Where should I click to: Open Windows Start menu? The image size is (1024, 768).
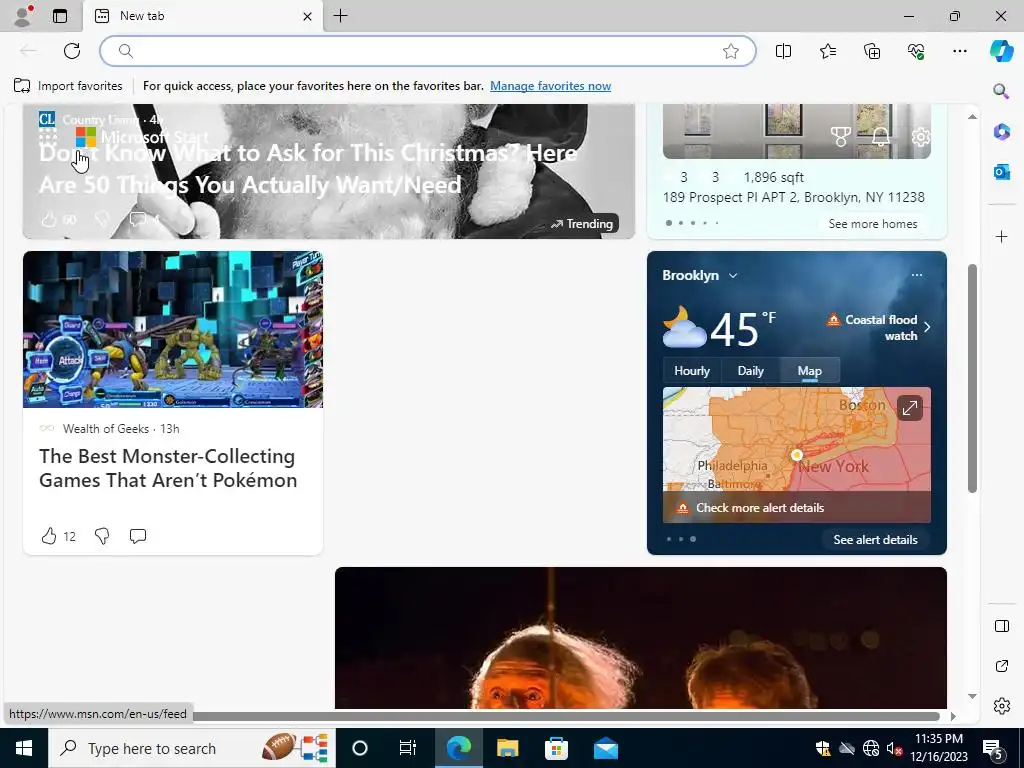coord(24,748)
